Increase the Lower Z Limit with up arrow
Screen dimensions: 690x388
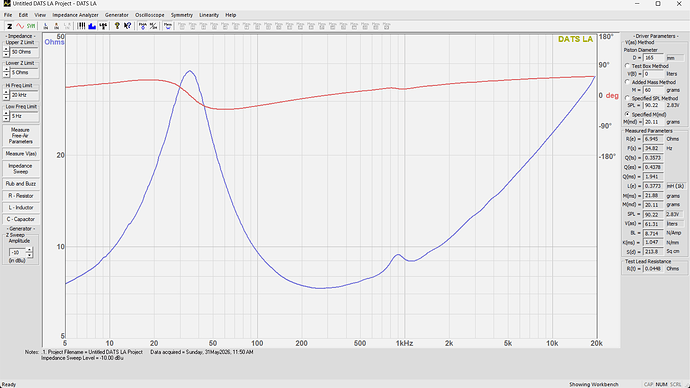[x=6, y=70]
